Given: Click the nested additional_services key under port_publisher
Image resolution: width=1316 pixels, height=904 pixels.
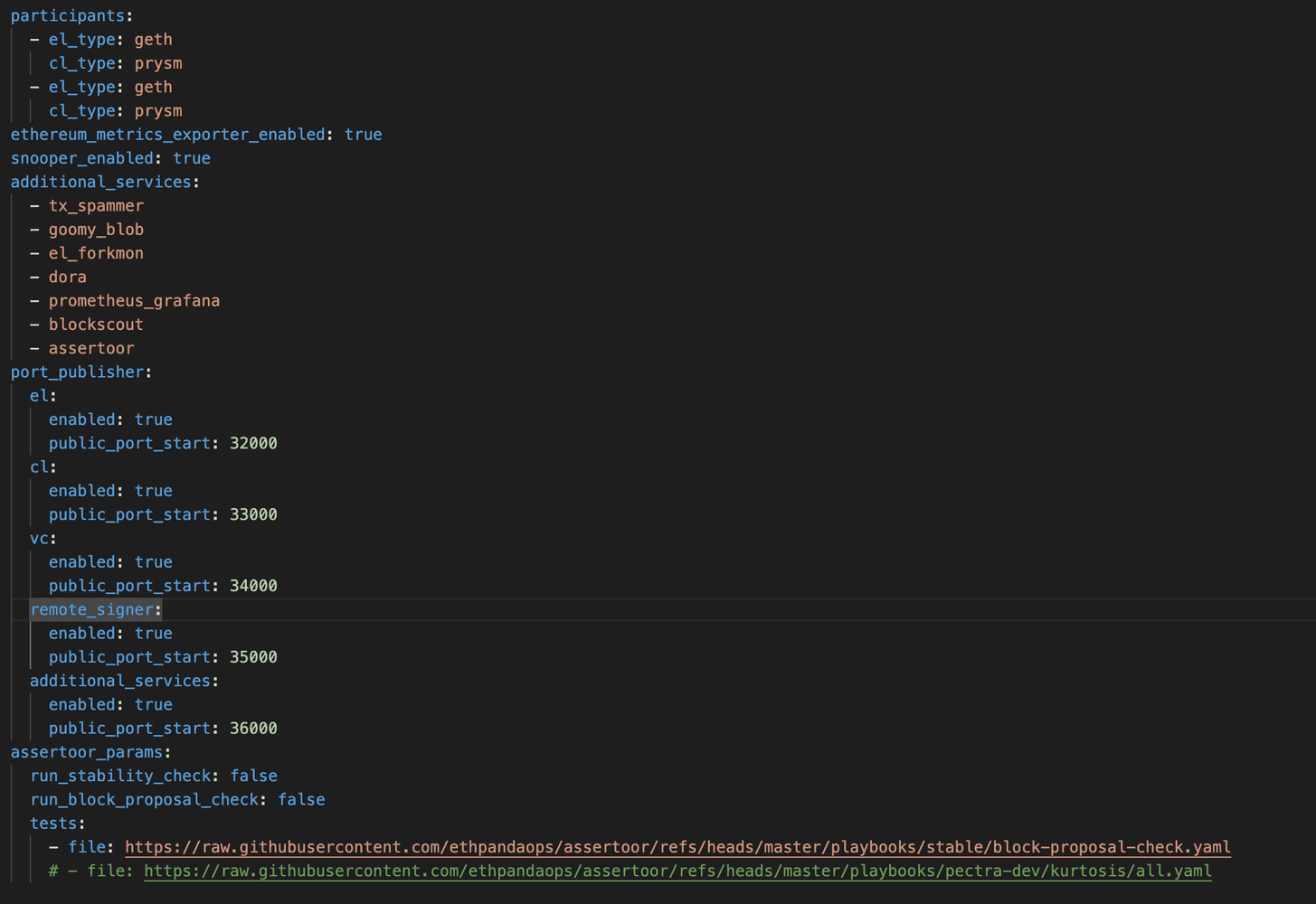Looking at the screenshot, I should click(120, 681).
